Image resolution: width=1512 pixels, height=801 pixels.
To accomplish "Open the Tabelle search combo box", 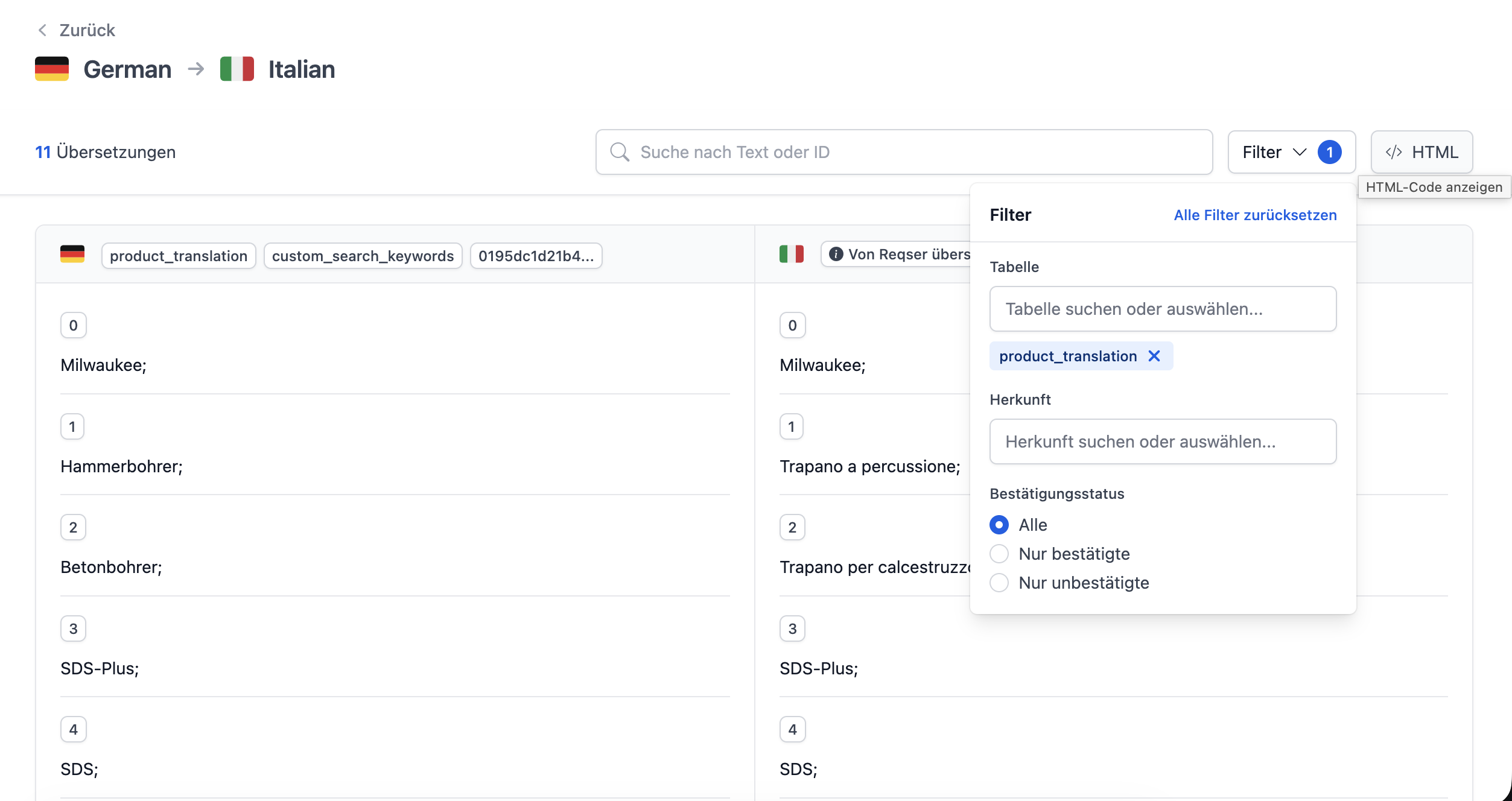I will coord(1162,309).
